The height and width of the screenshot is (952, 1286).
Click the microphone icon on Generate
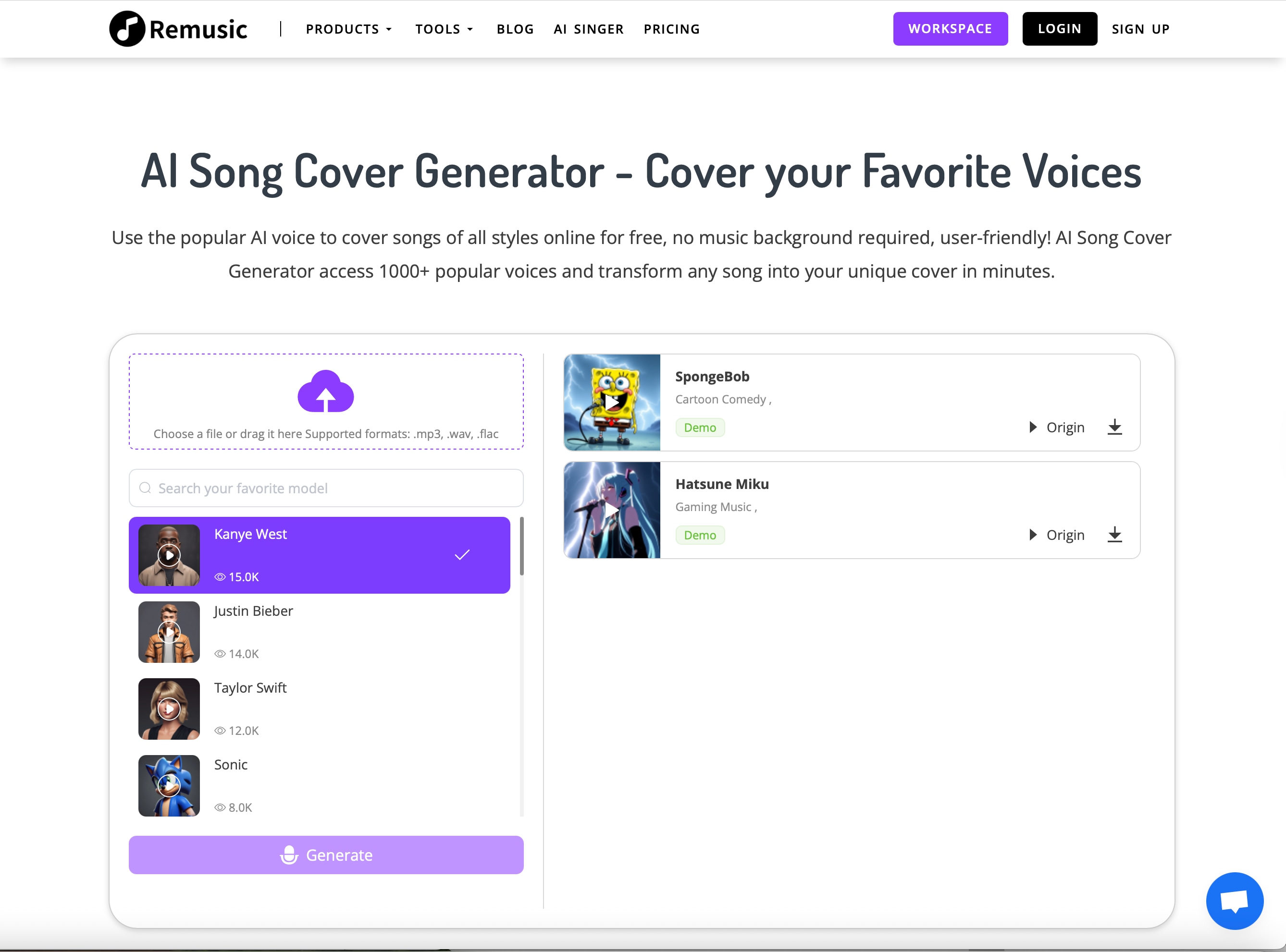coord(289,855)
